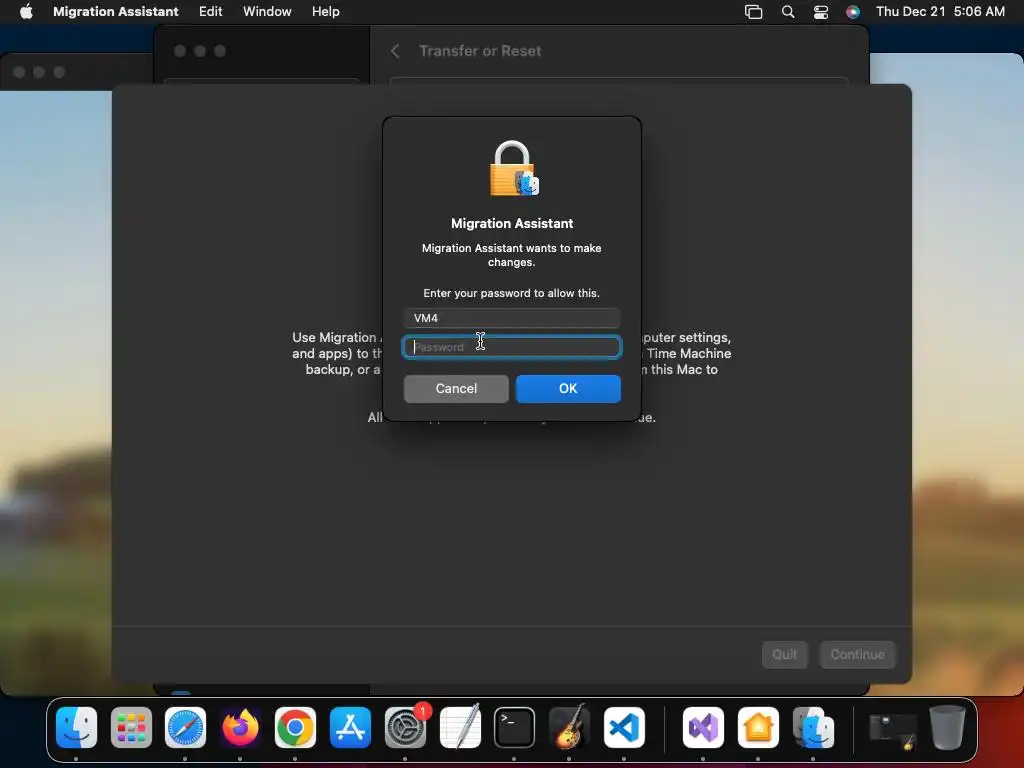Launch Firefox from the Dock

point(240,728)
